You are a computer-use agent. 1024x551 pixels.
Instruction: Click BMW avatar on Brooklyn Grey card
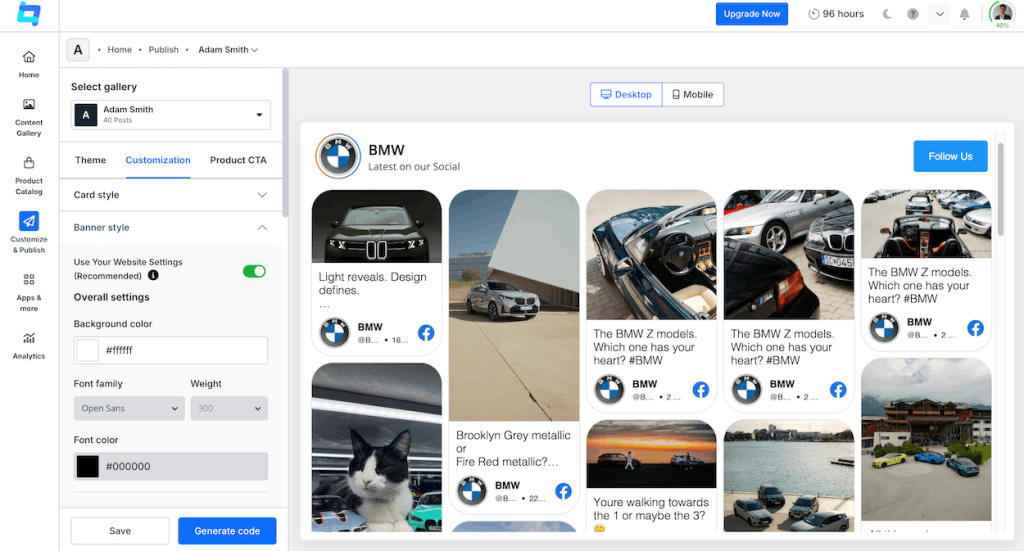point(472,490)
